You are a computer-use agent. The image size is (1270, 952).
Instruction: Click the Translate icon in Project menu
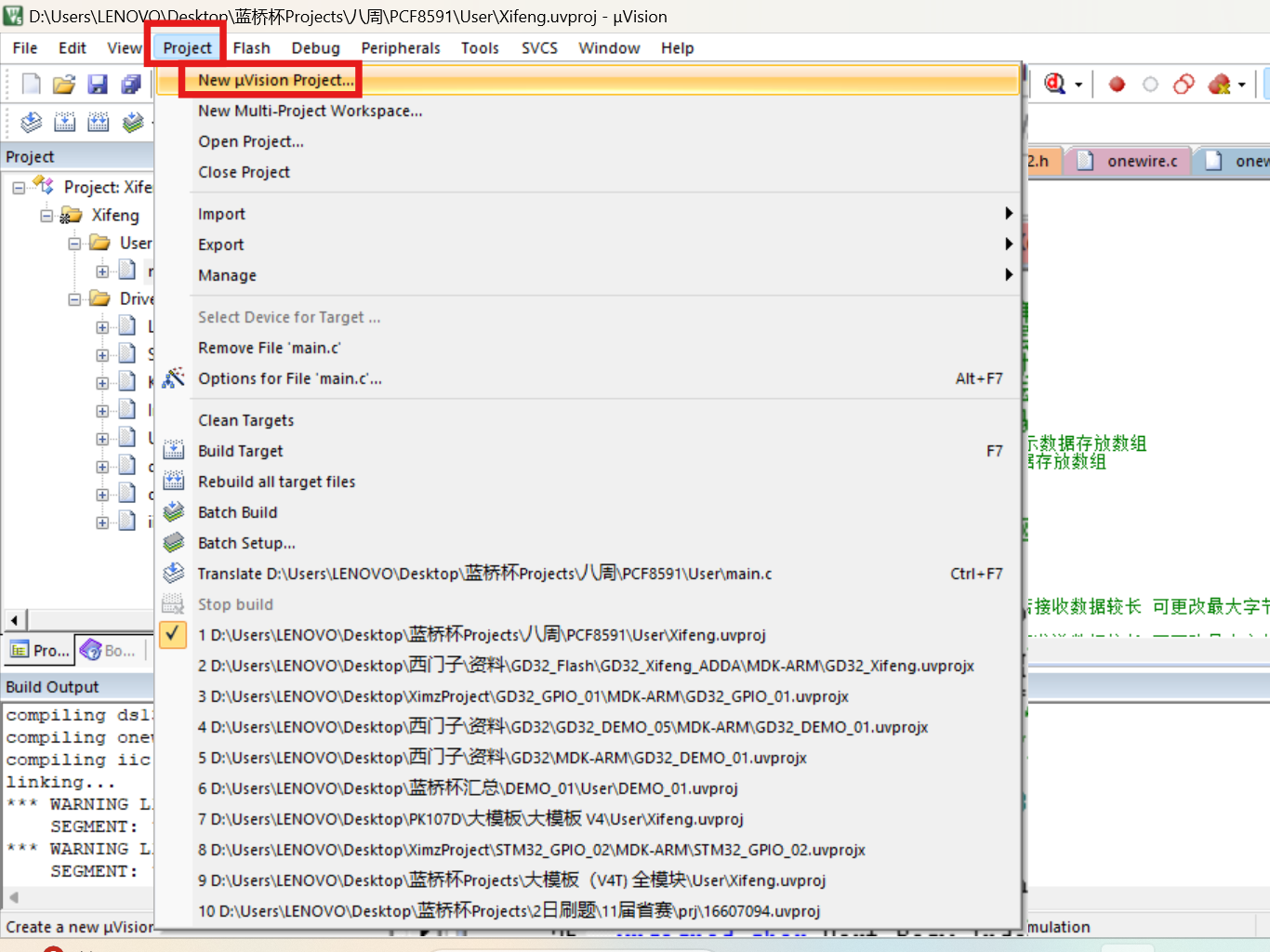pyautogui.click(x=174, y=574)
